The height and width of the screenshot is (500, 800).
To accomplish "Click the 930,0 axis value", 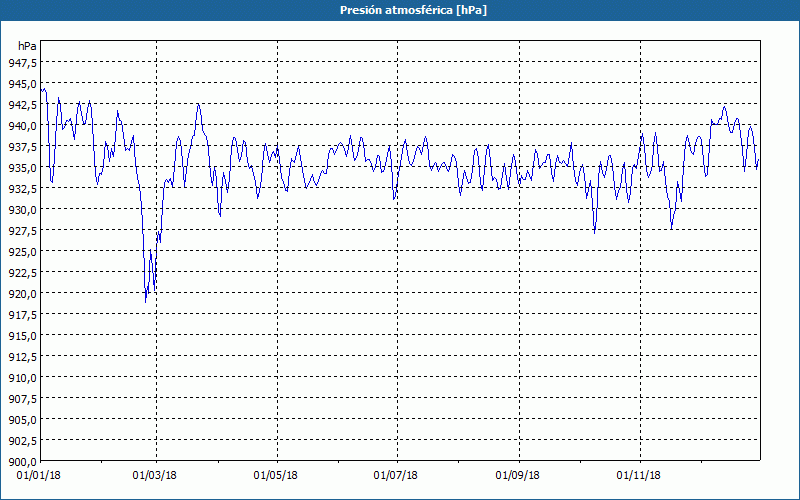I will click(x=22, y=210).
